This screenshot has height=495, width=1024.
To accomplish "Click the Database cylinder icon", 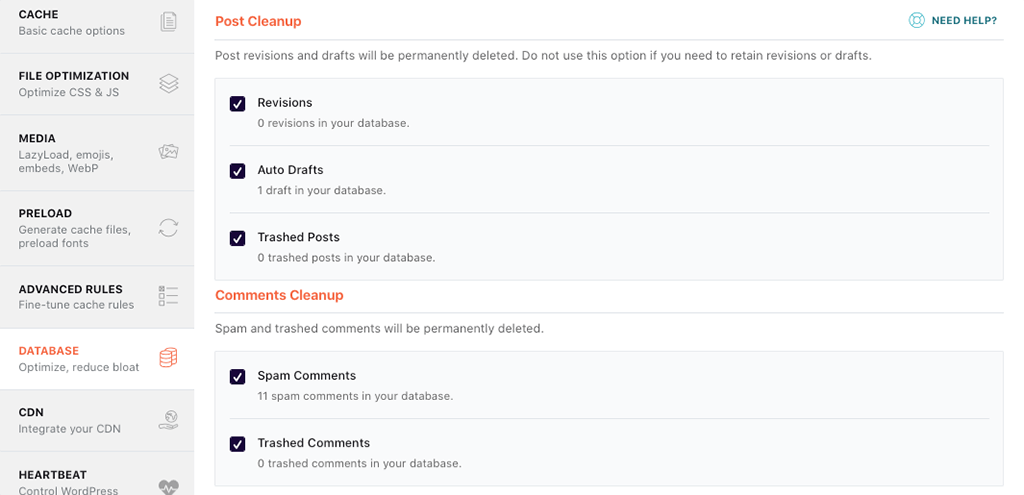I will (x=168, y=358).
